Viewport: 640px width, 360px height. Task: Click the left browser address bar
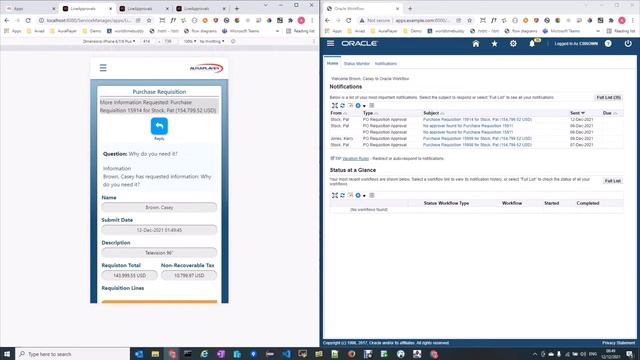pos(89,20)
